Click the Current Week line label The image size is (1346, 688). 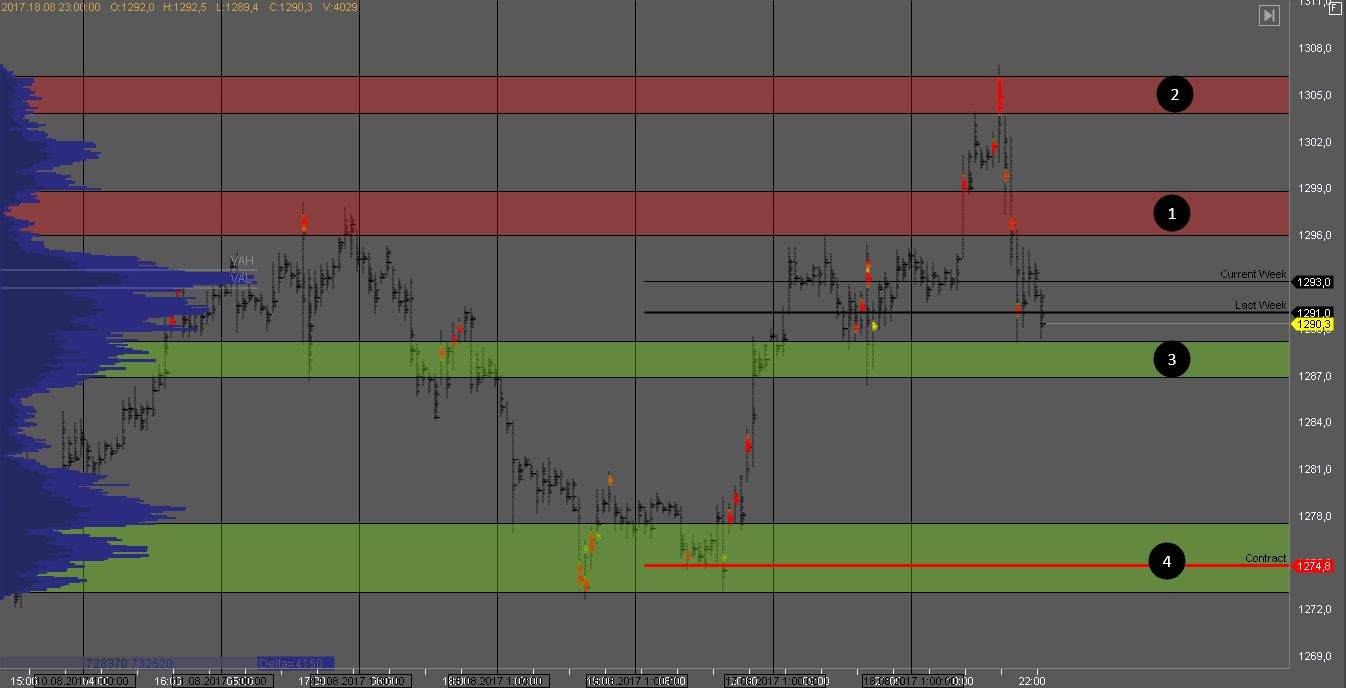tap(1252, 274)
